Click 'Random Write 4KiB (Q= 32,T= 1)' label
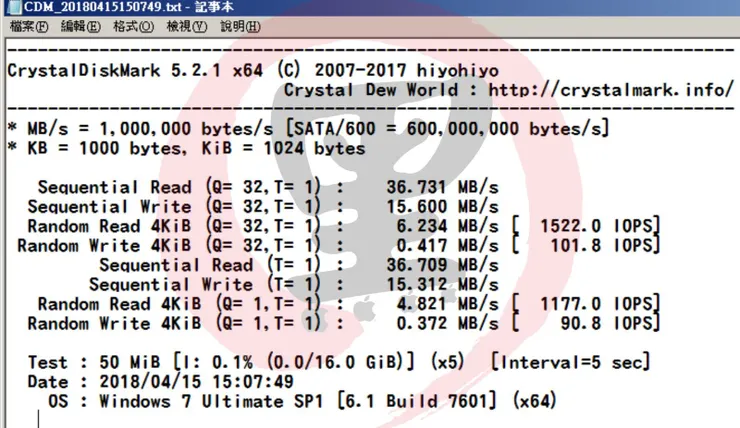Viewport: 740px width, 428px height. pos(169,245)
